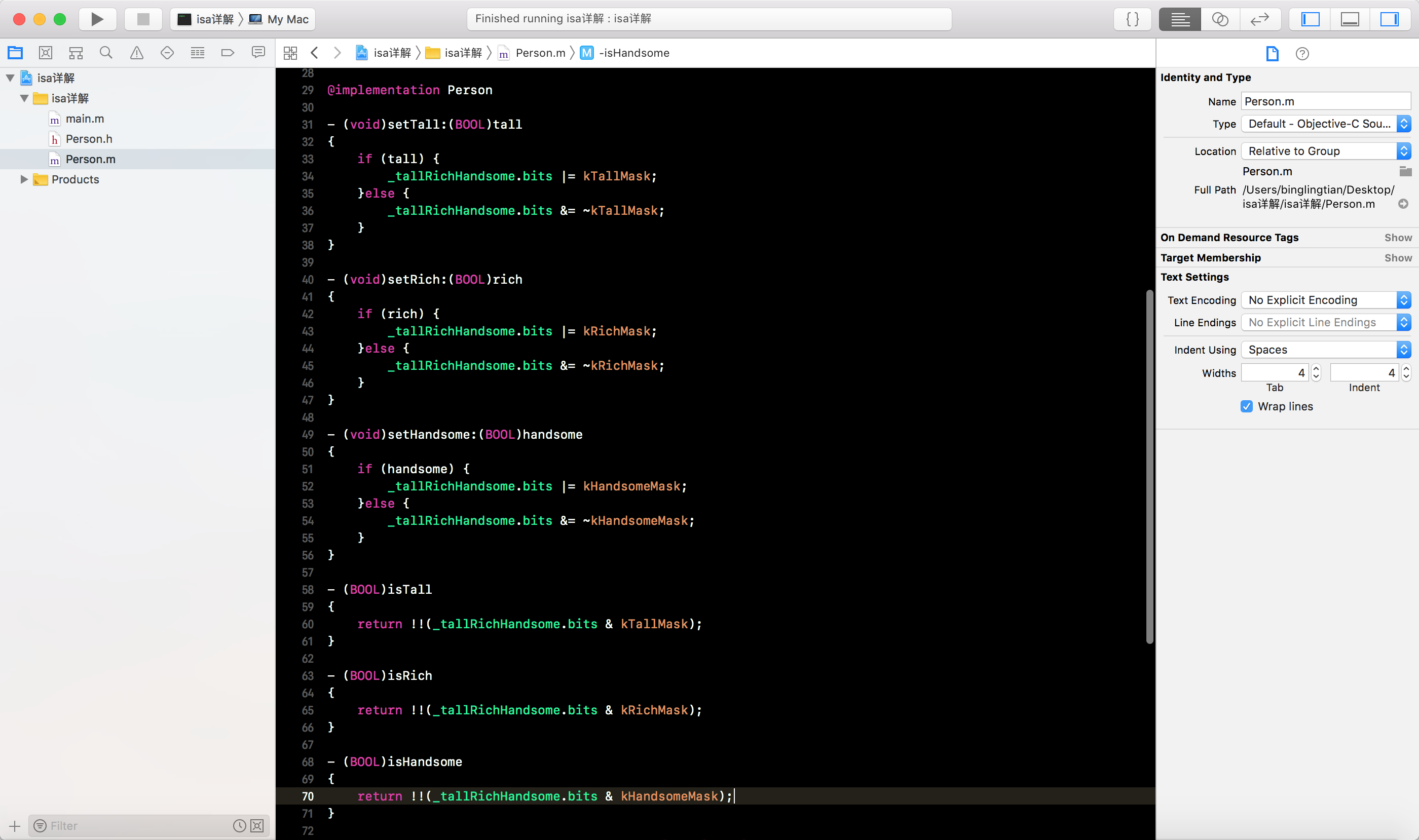
Task: Choose My Mac run destination
Action: tap(280, 19)
